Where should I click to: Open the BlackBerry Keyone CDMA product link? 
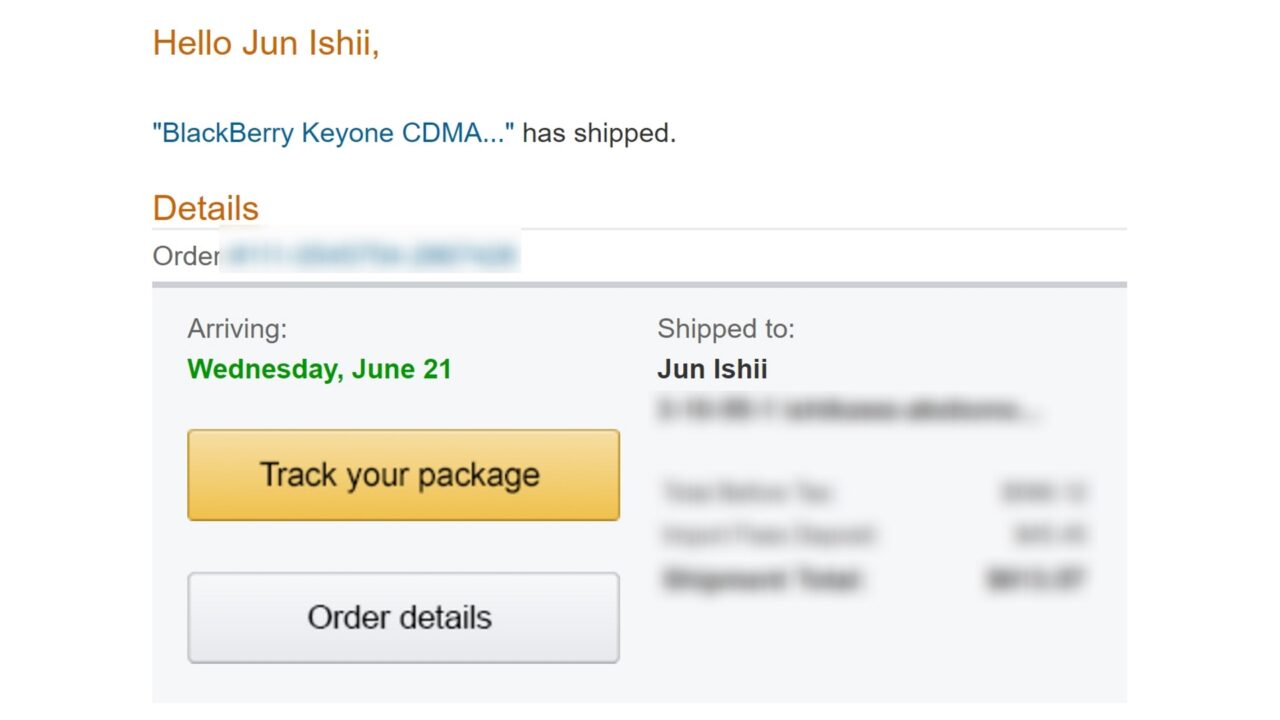[333, 133]
